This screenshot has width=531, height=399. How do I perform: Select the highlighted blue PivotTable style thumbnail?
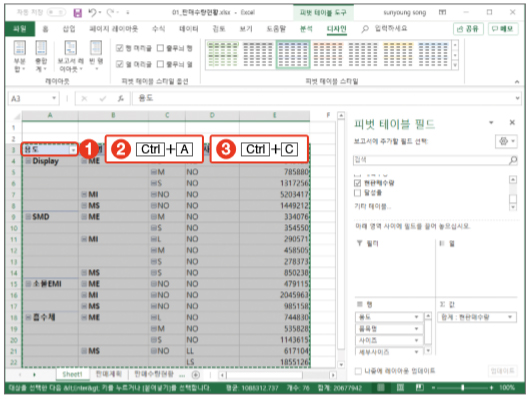pos(293,55)
